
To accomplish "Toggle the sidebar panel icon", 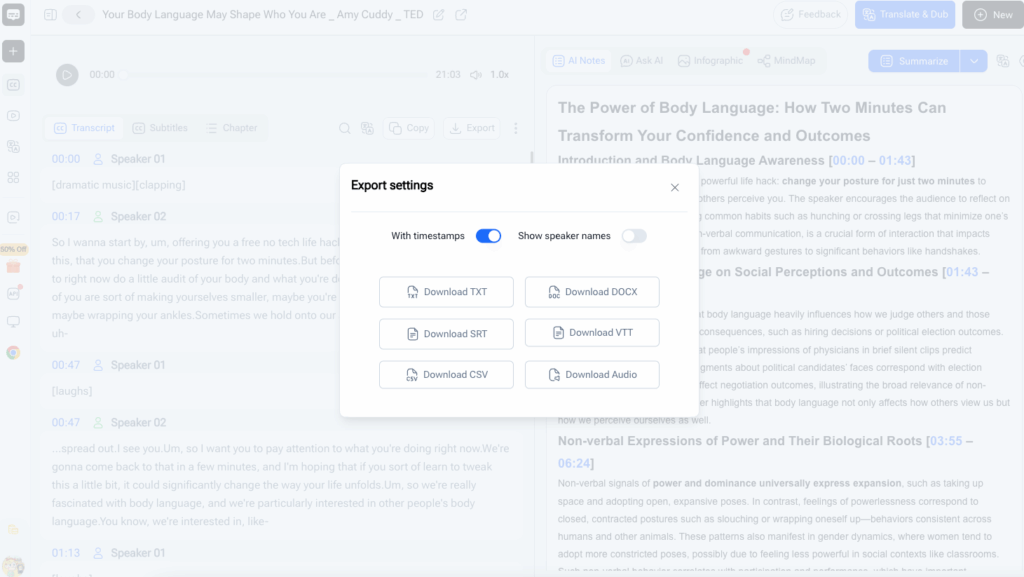I will [50, 14].
